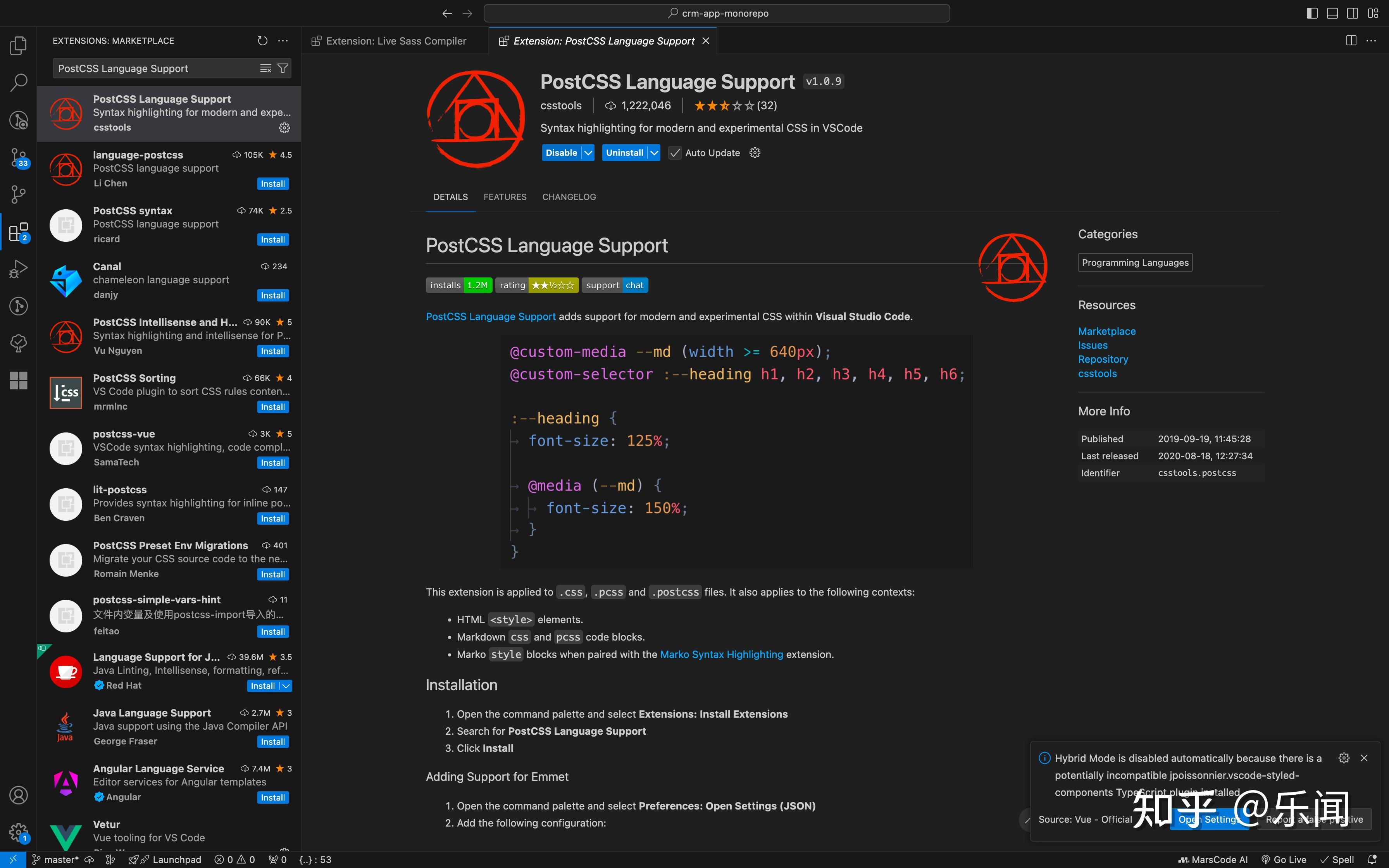Open the Repository link in Resources
The height and width of the screenshot is (868, 1389).
[1103, 359]
